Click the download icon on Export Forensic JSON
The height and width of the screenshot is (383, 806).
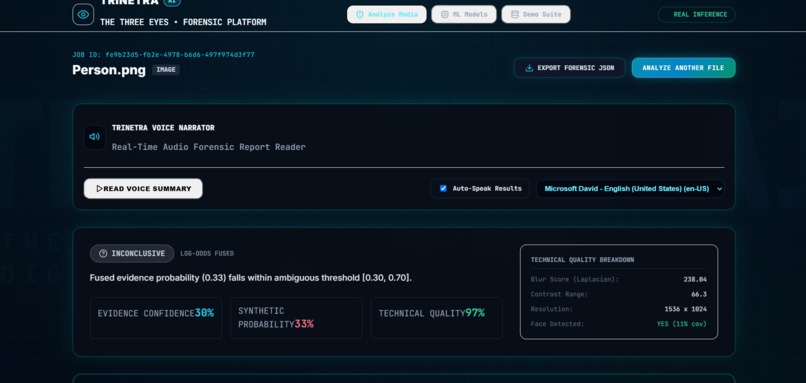(x=529, y=68)
